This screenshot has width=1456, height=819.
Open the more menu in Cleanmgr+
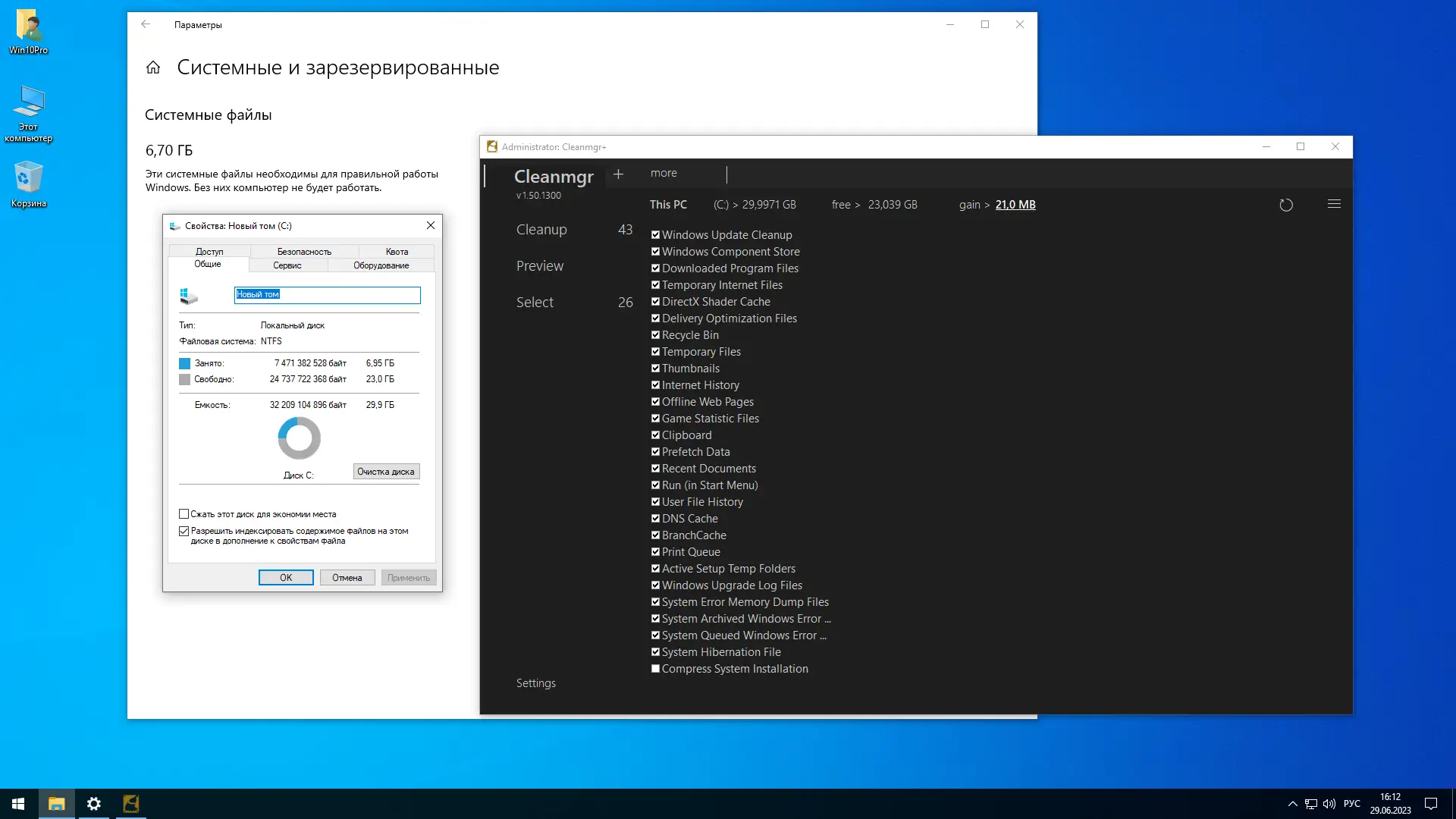[x=664, y=173]
